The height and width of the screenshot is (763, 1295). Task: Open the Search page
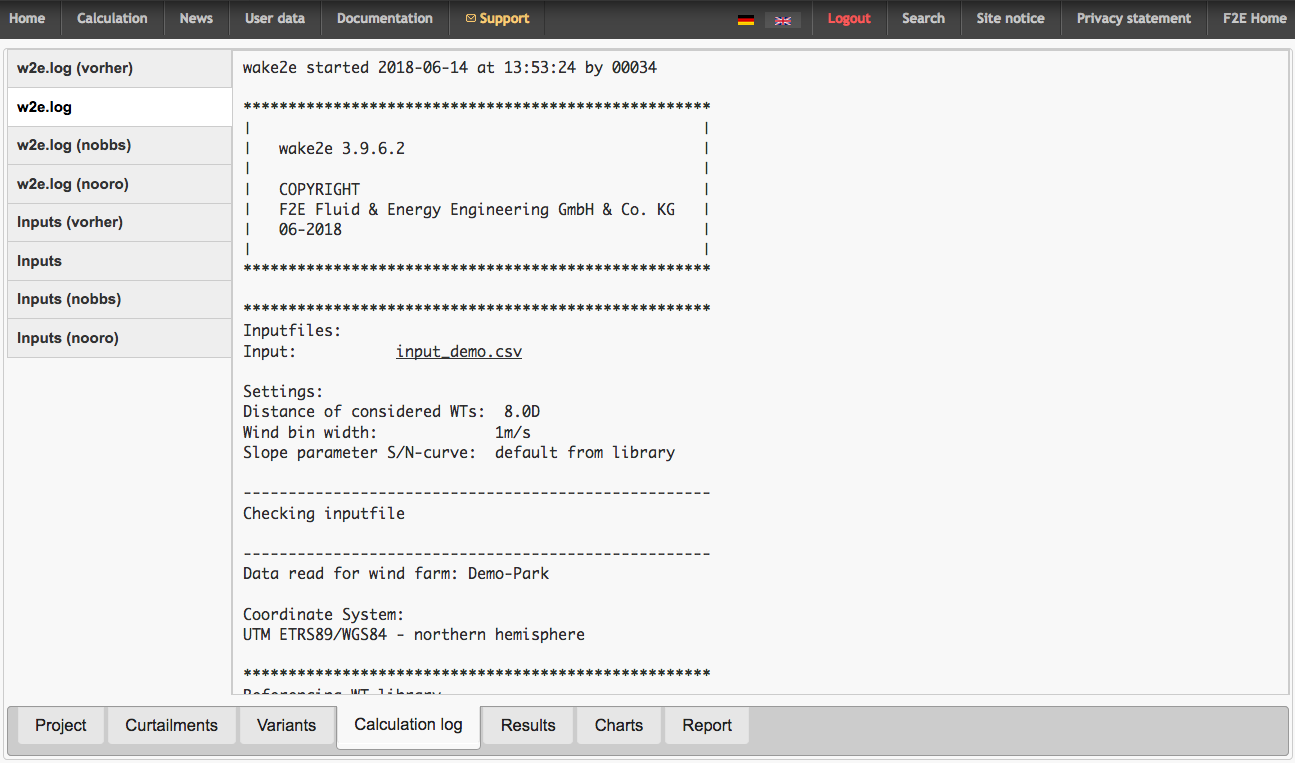point(923,19)
